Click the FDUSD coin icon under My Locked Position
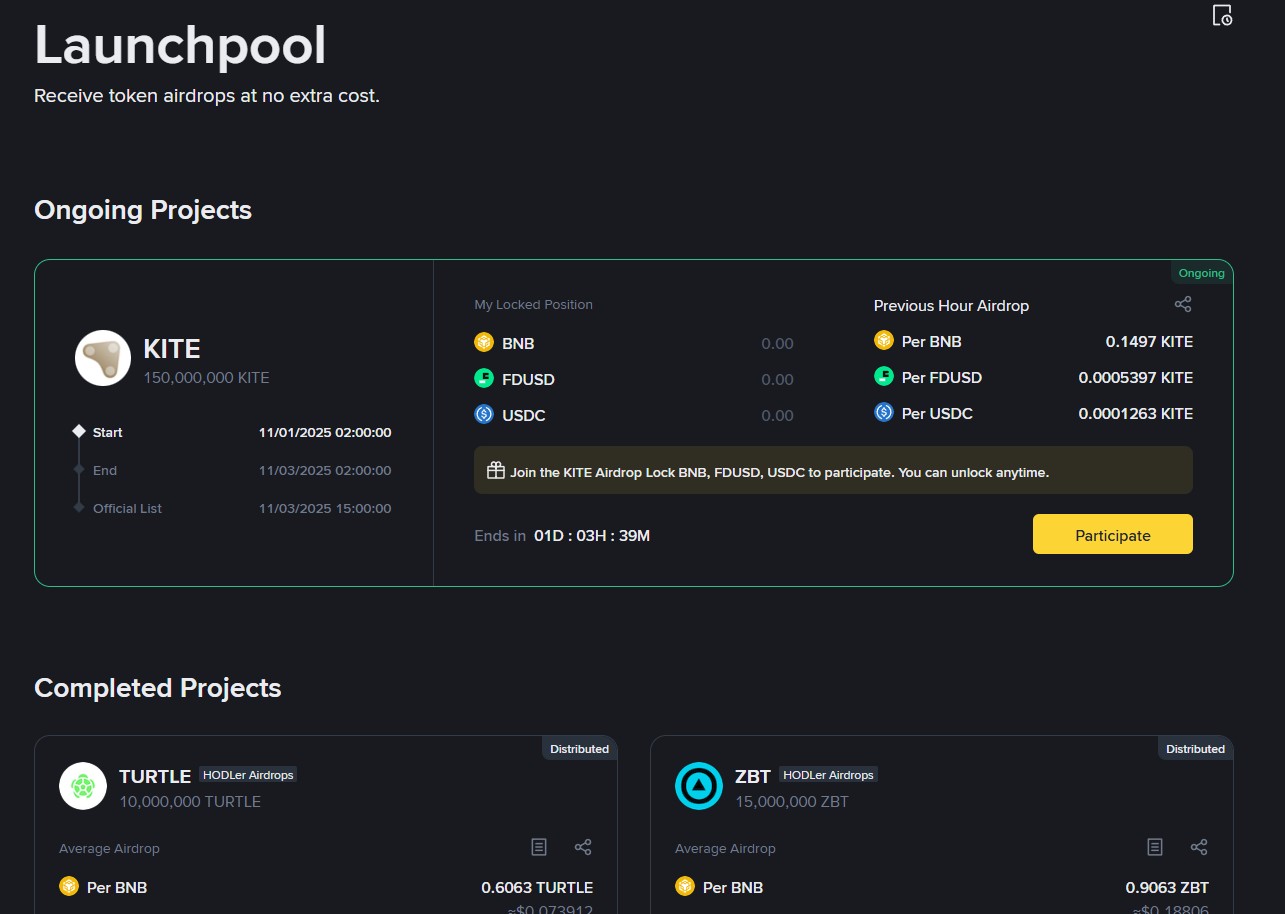The image size is (1285, 914). 484,379
